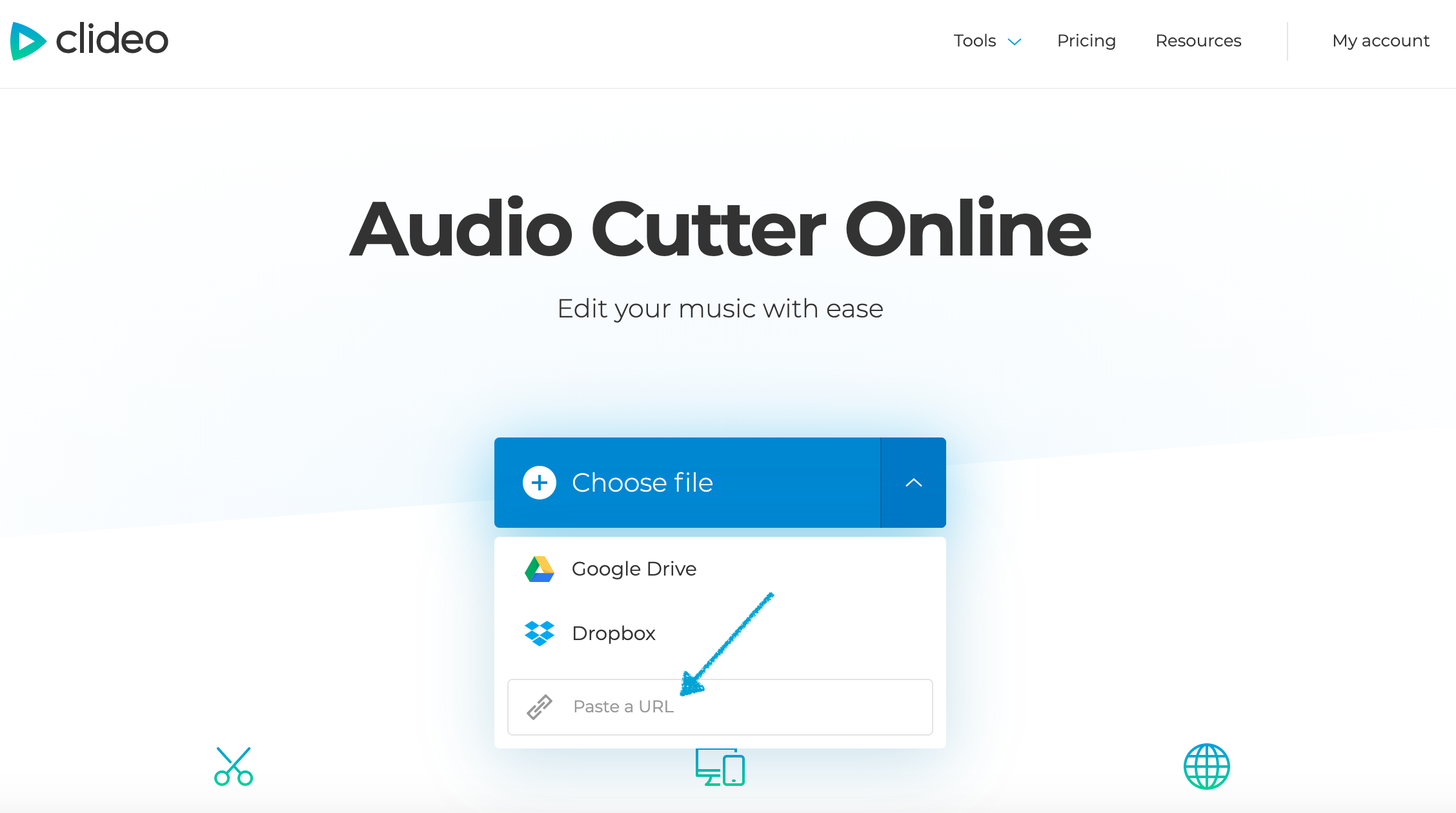Open the Tools dropdown in navigation
Viewport: 1456px width, 813px height.
pos(986,40)
